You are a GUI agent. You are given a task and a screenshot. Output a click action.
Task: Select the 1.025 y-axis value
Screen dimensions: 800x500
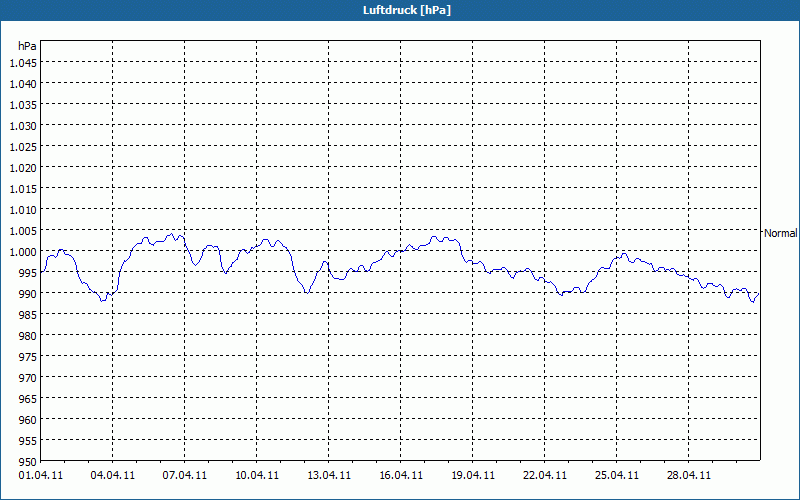pos(23,147)
